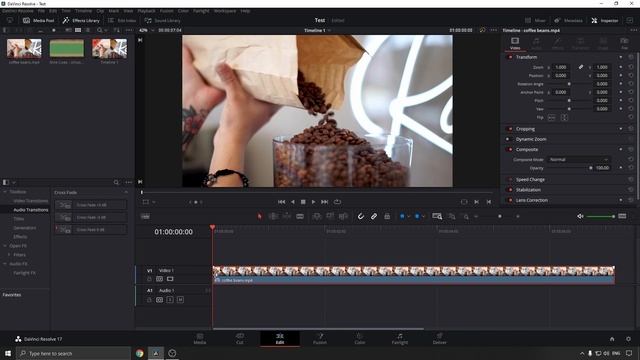
Task: Toggle the Inspector panel
Action: tap(605, 20)
